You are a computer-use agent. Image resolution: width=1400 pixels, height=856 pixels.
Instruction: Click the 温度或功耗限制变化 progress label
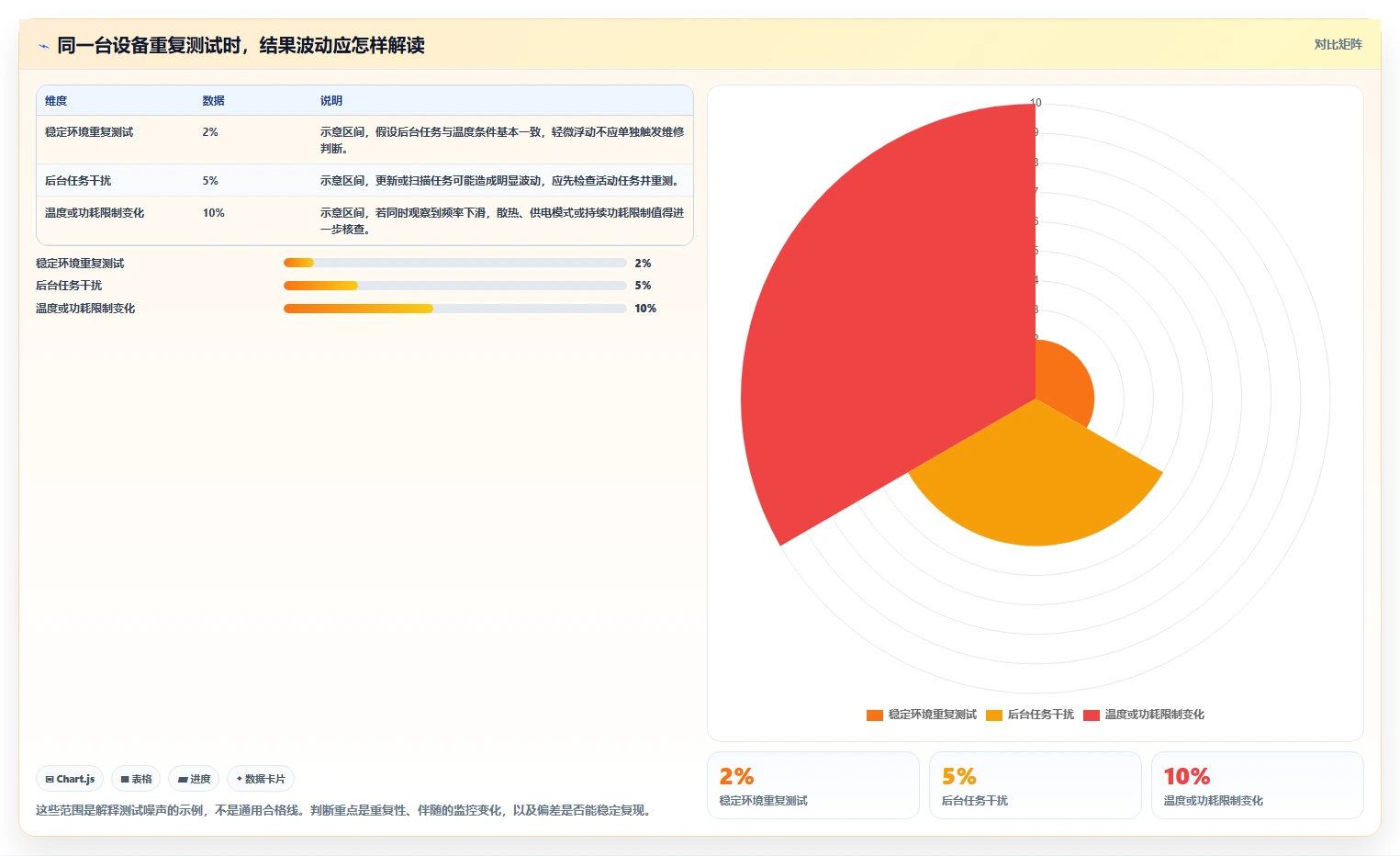coord(85,309)
